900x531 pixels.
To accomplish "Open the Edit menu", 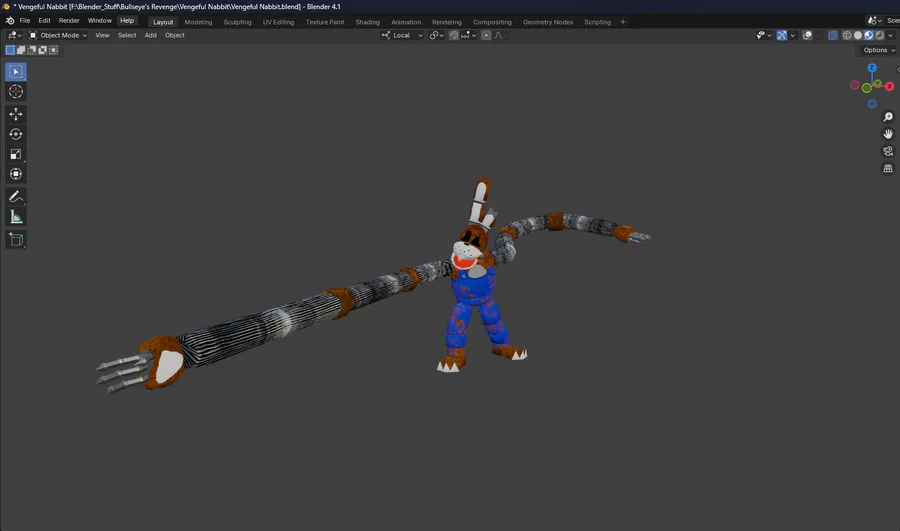I will coord(44,21).
